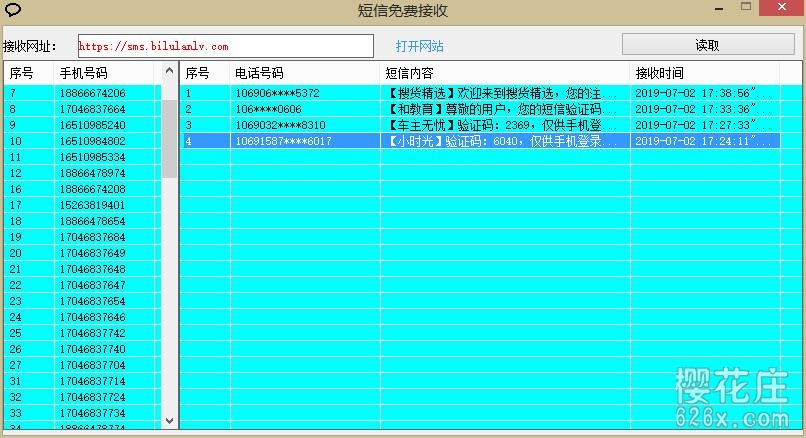Maximize the 短信免费接收 window

(746, 7)
